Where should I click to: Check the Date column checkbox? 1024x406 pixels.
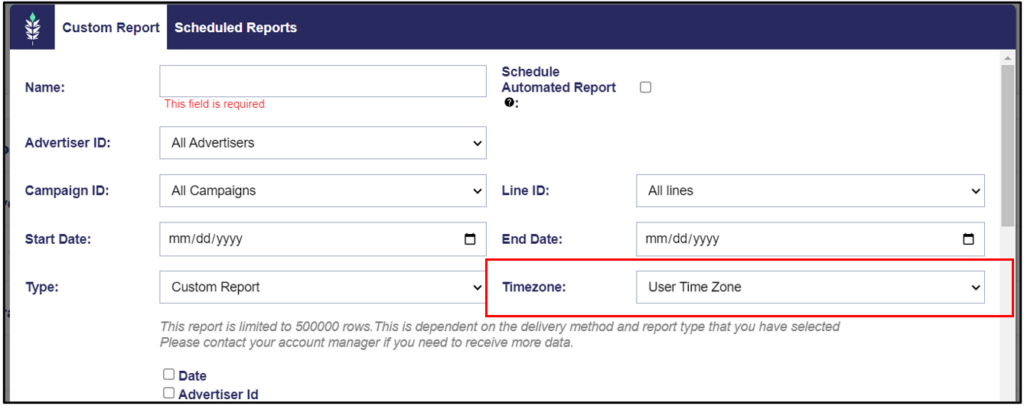click(168, 375)
